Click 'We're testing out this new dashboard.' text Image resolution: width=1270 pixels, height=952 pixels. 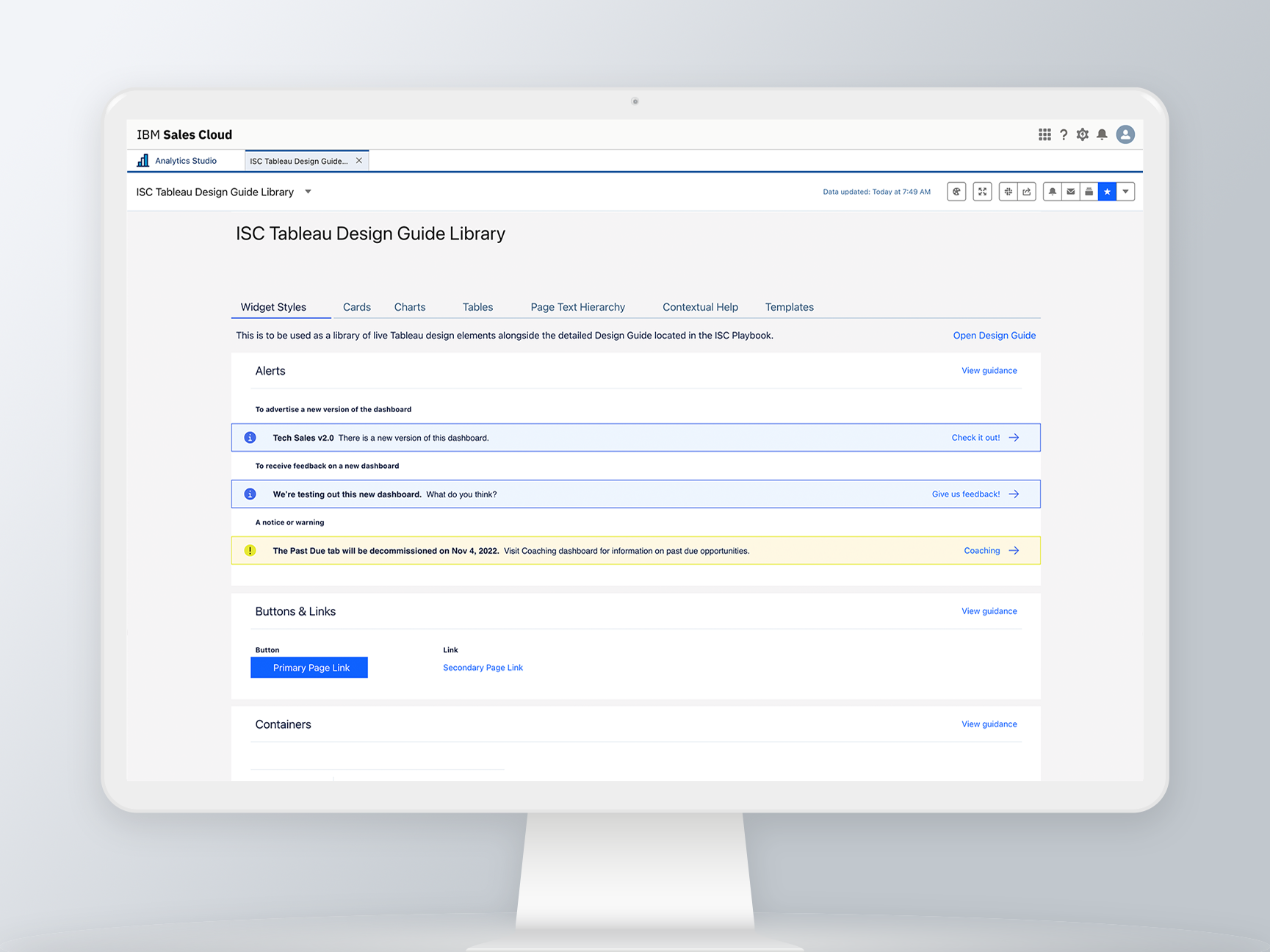[347, 494]
